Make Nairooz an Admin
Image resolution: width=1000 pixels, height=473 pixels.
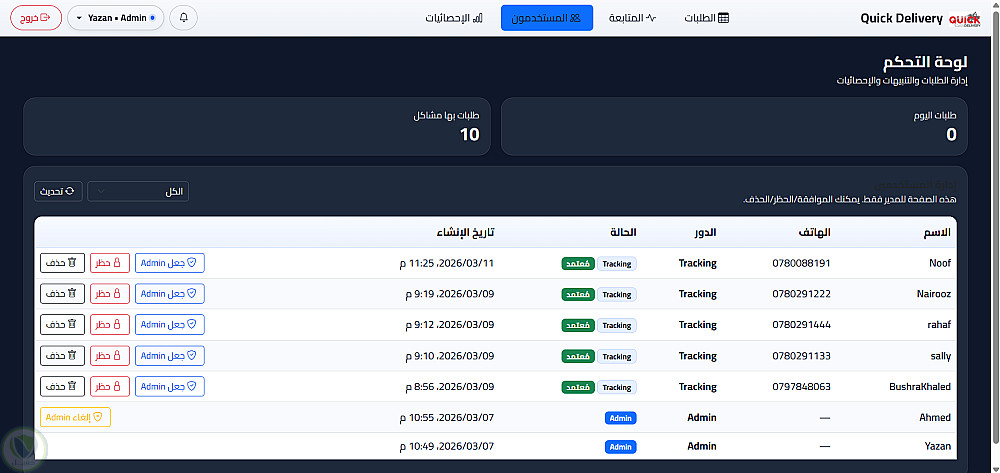pos(170,294)
